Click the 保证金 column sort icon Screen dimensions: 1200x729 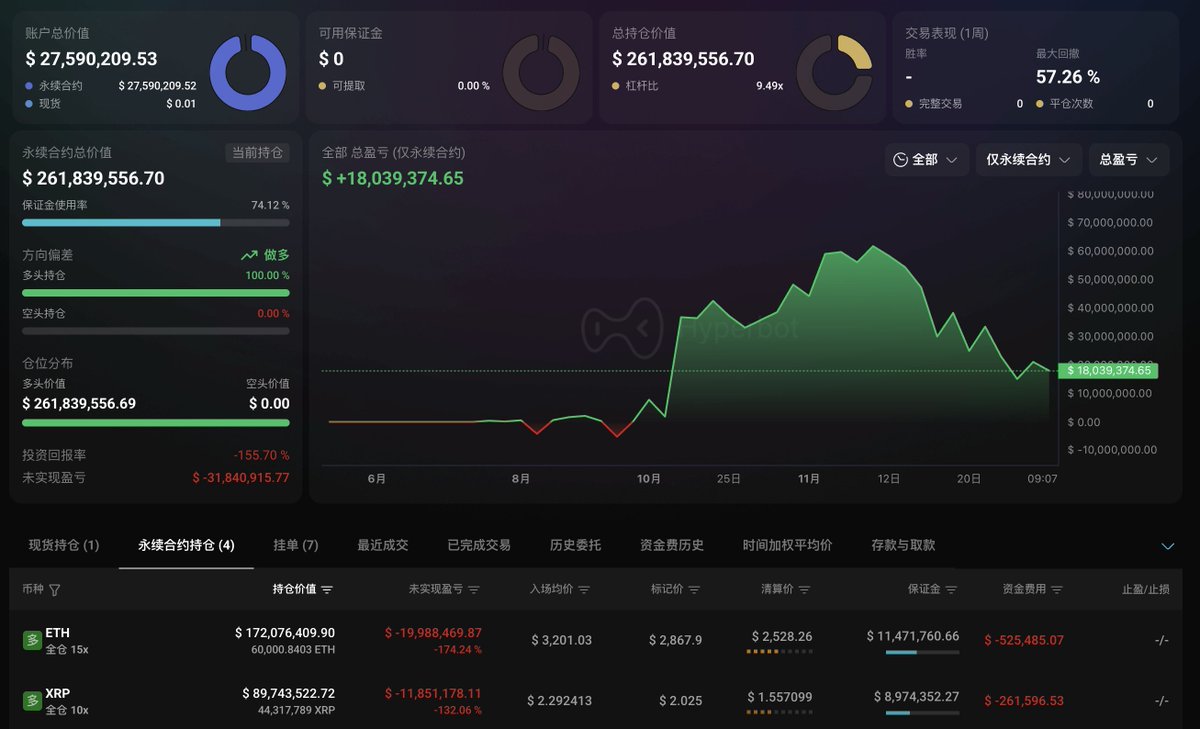click(x=951, y=590)
